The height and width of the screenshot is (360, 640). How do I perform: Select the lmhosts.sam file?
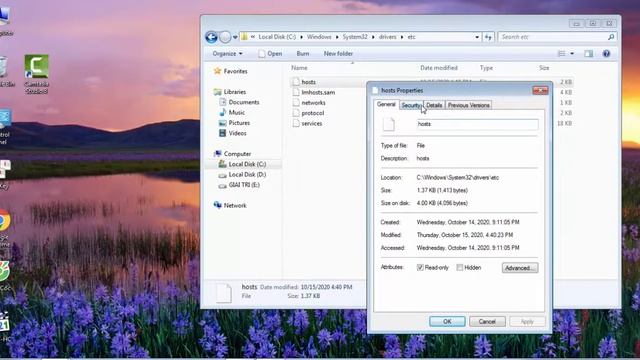point(318,93)
